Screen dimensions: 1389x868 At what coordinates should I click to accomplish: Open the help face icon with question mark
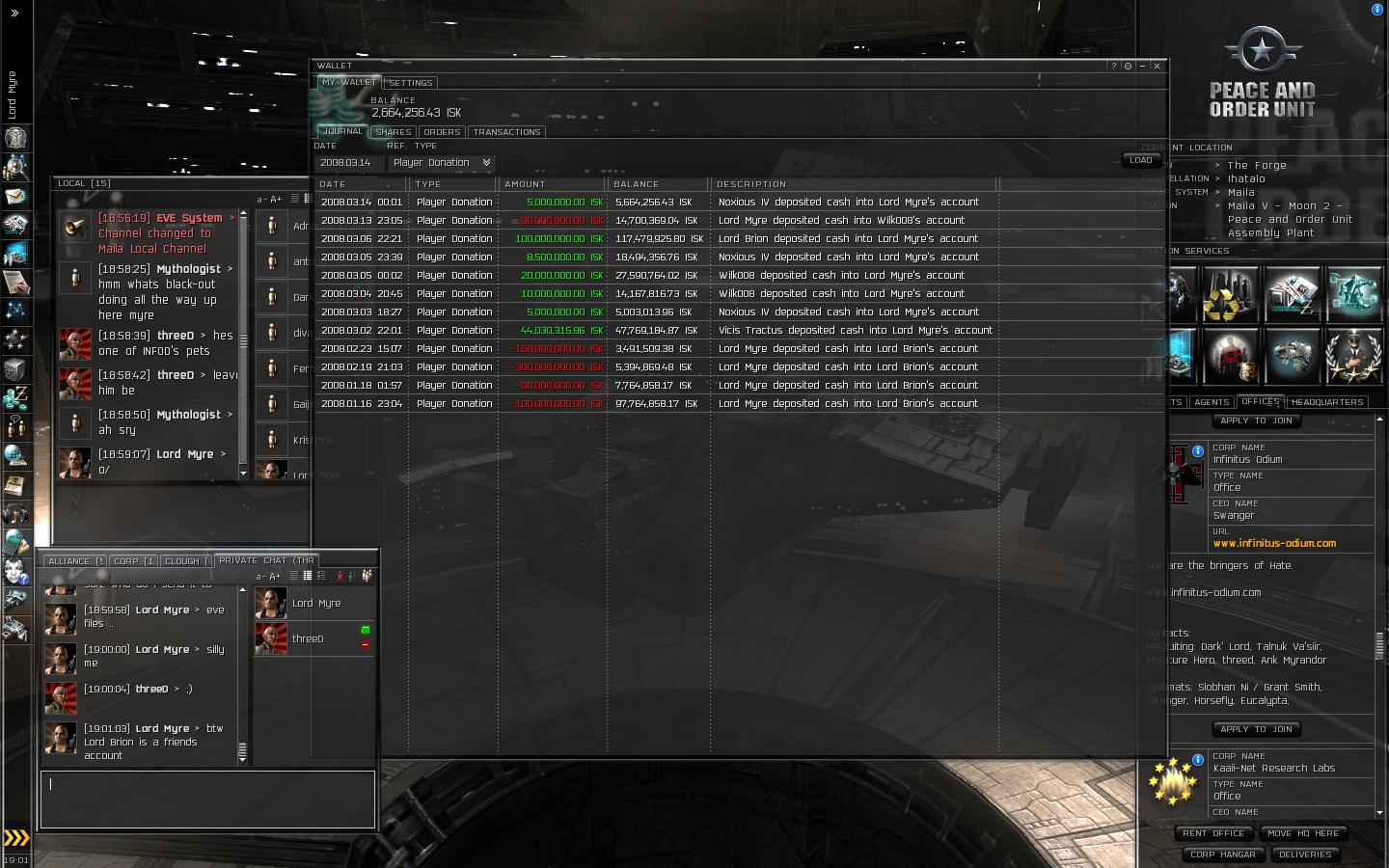pyautogui.click(x=15, y=571)
